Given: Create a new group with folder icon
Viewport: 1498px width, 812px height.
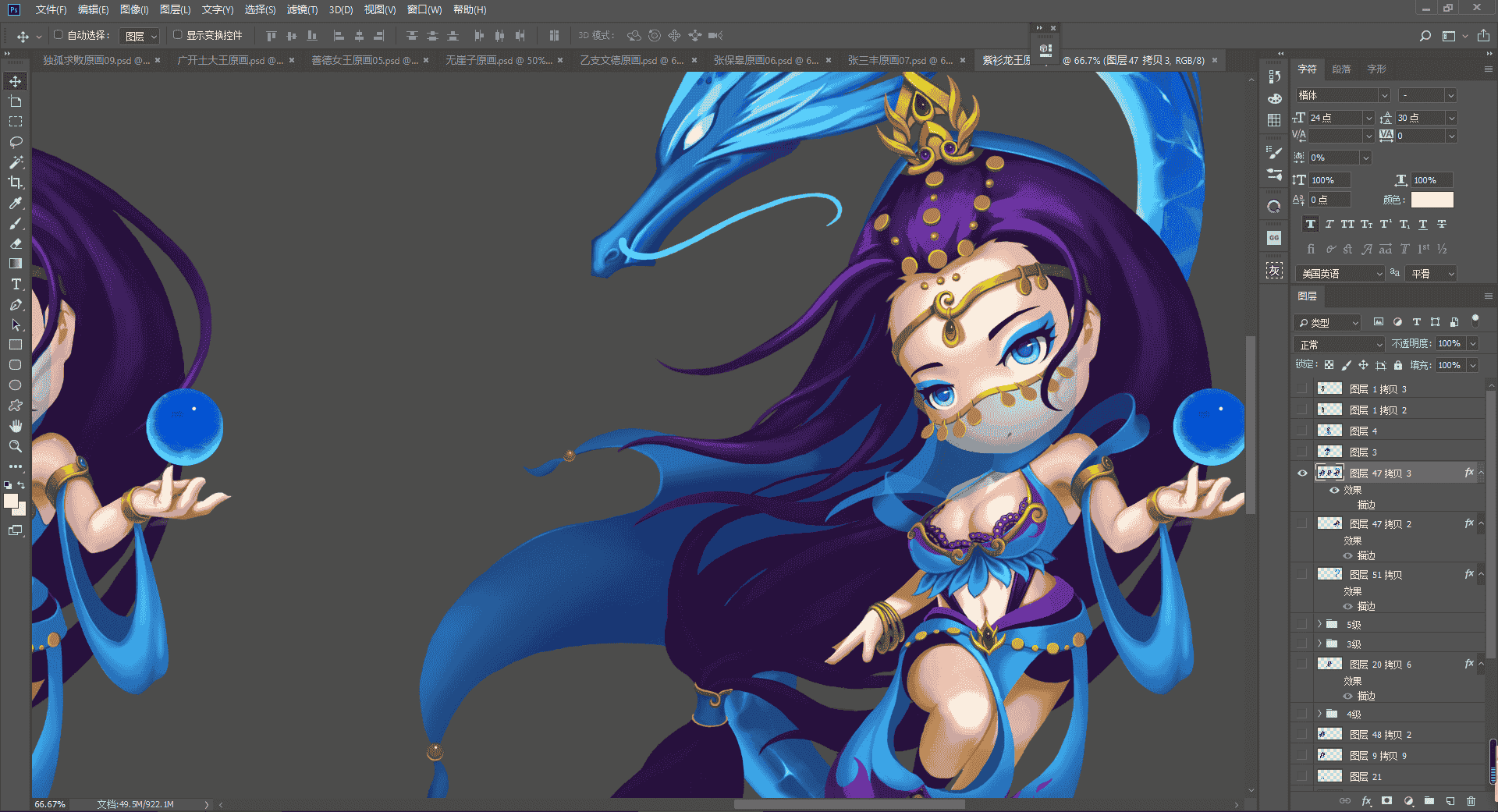Looking at the screenshot, I should click(1429, 801).
